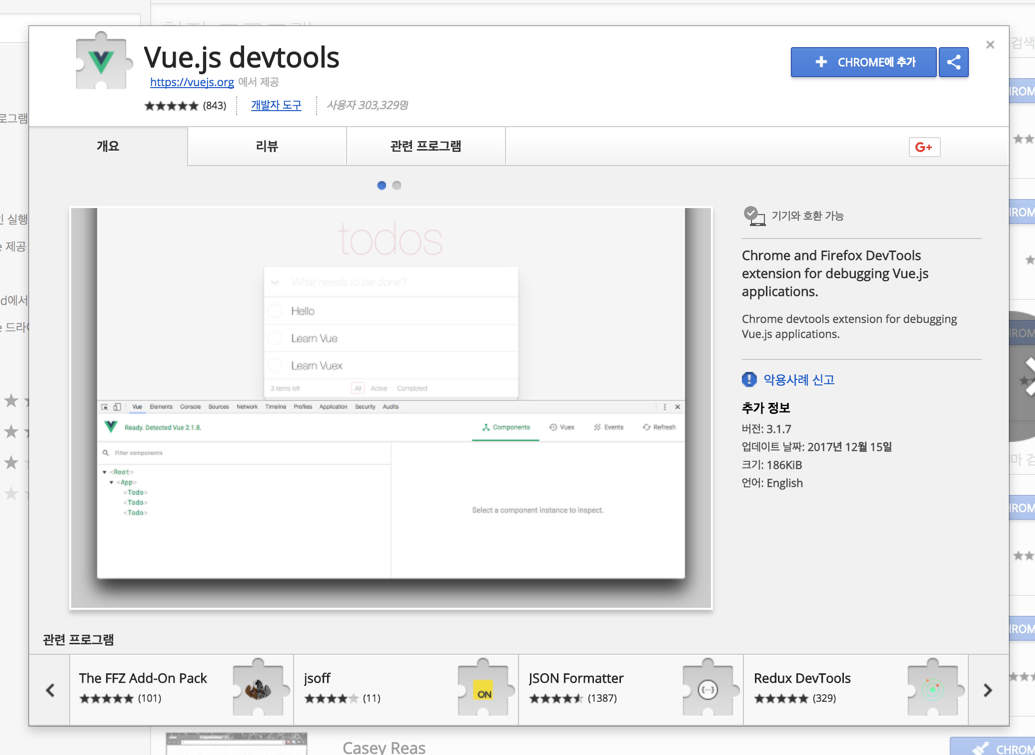The width and height of the screenshot is (1035, 755).
Task: Show previous related extensions
Action: click(50, 690)
